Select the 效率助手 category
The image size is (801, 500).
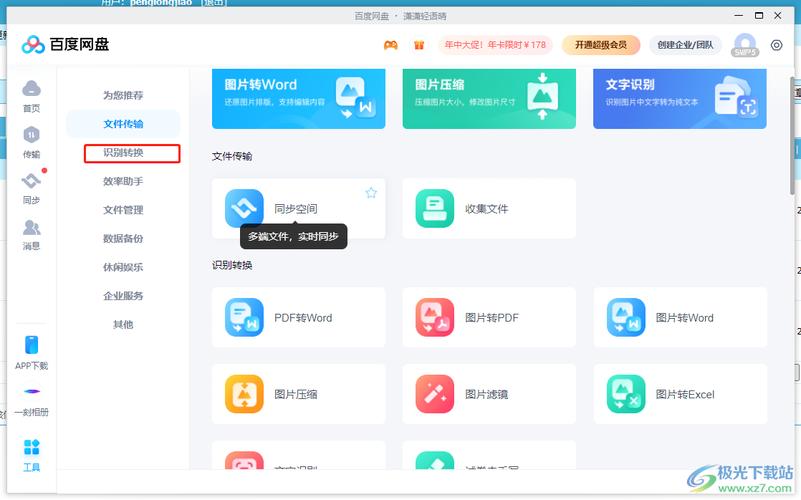click(x=123, y=181)
